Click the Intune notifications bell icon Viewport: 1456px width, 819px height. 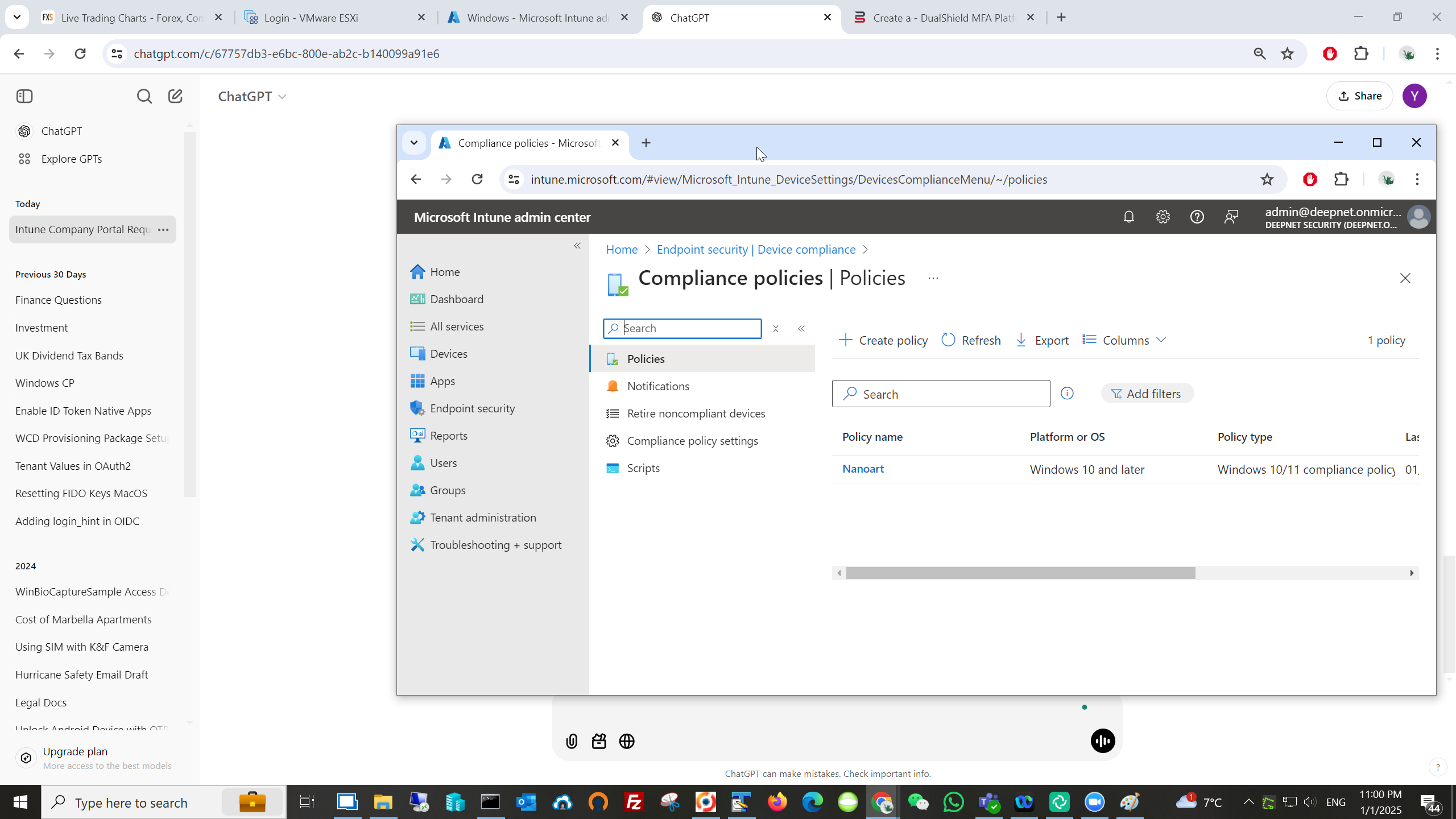tap(1128, 217)
